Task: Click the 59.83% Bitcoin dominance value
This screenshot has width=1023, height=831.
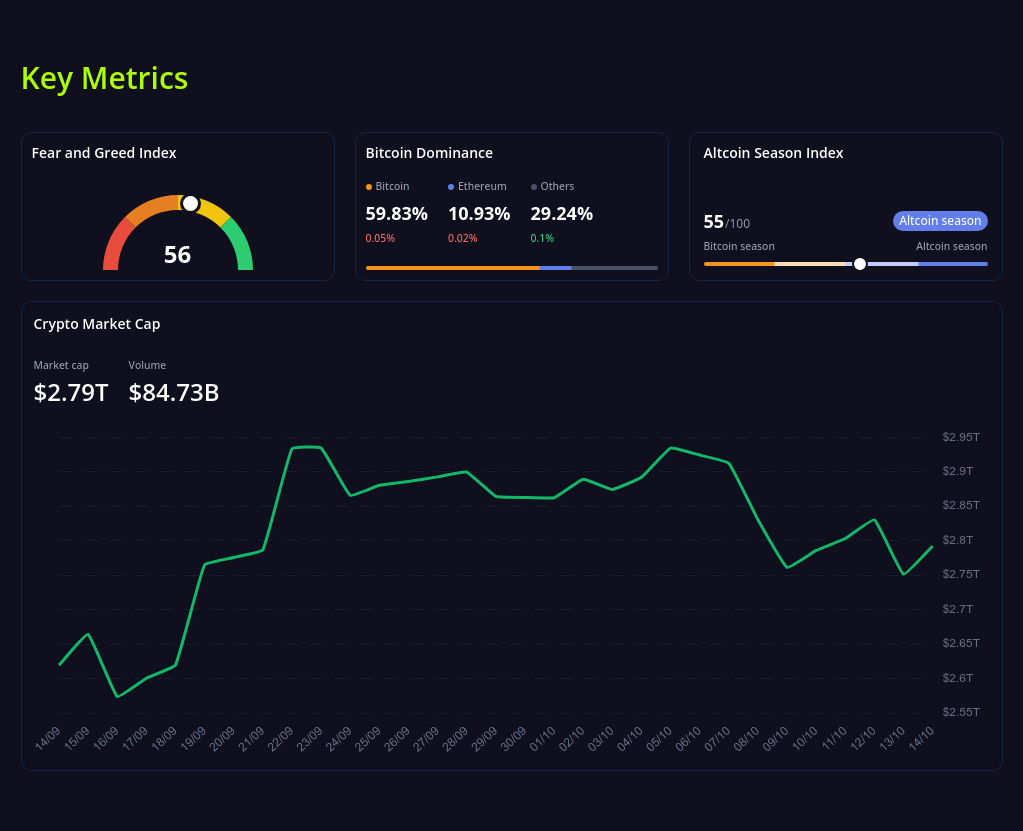Action: point(396,213)
